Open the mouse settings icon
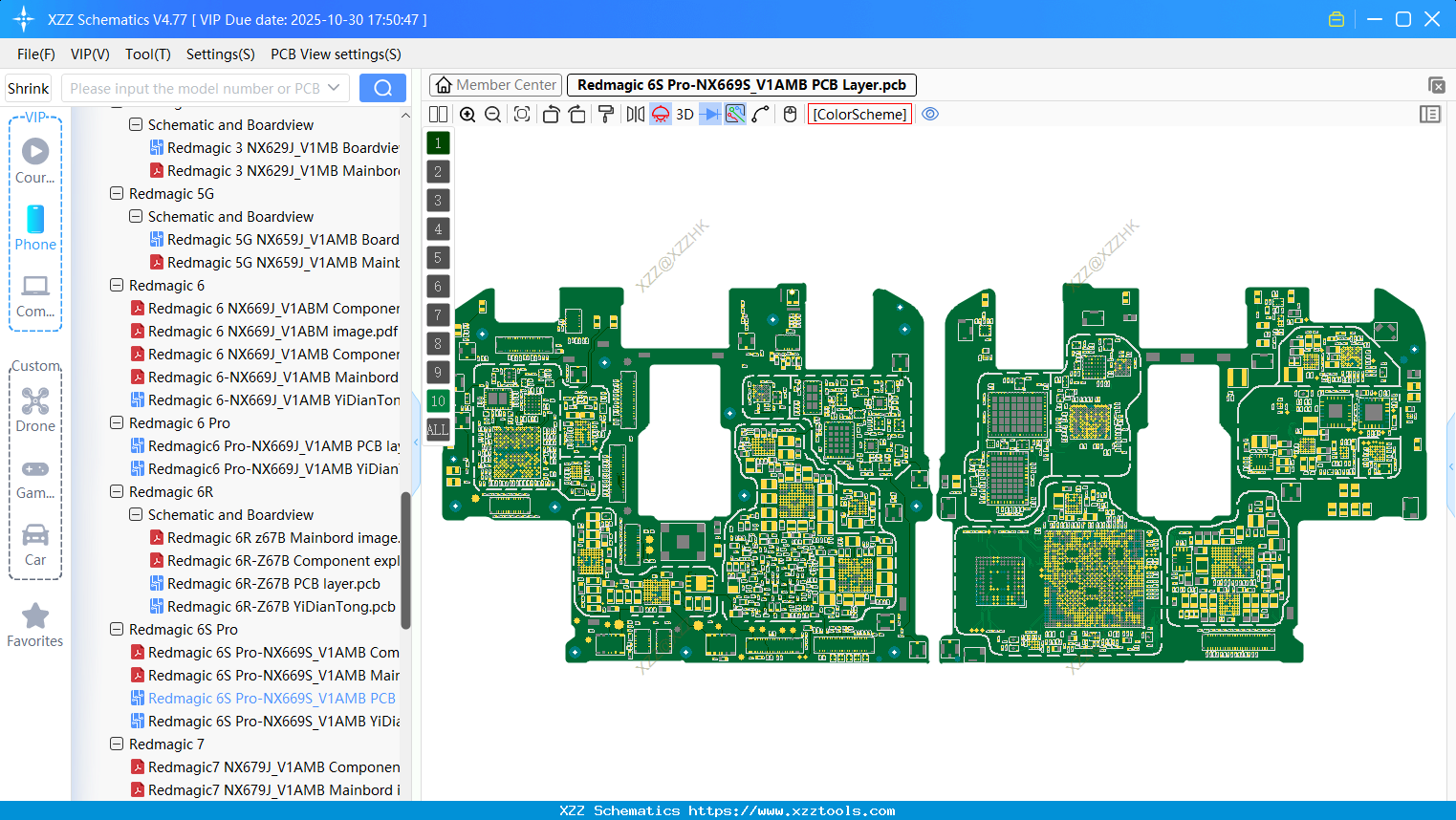 click(x=790, y=114)
